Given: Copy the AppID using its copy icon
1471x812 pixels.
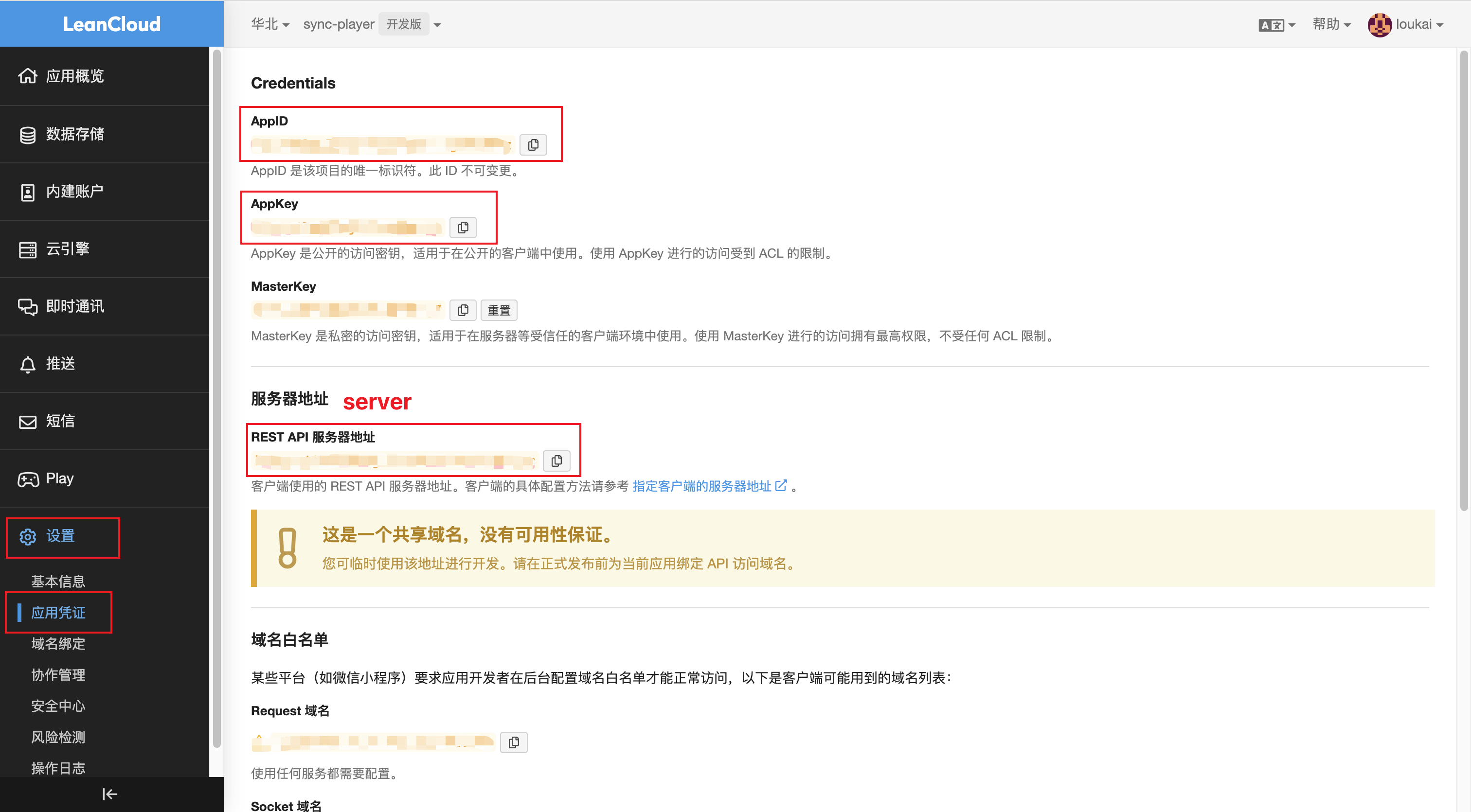Looking at the screenshot, I should 533,144.
